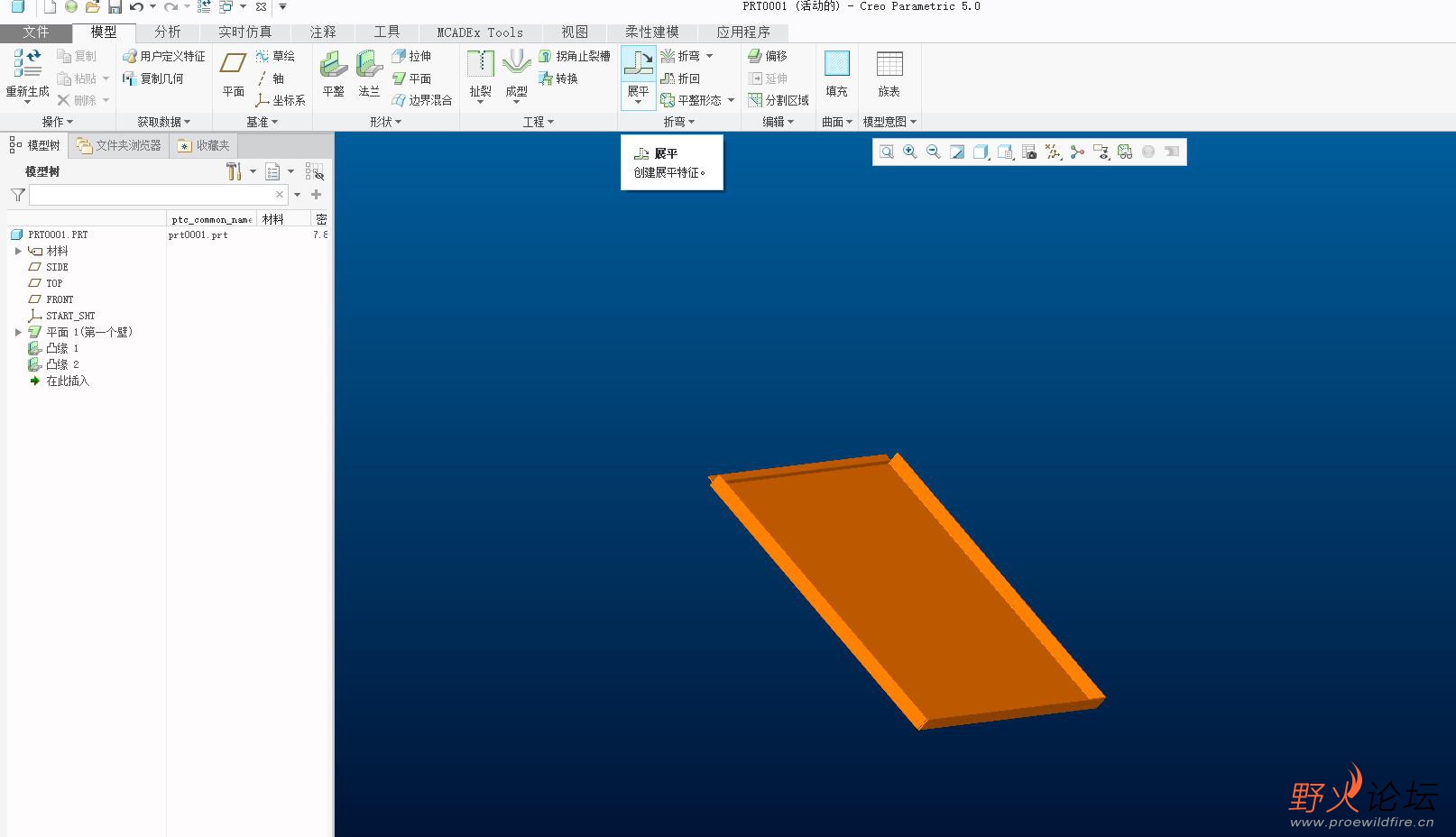
Task: Expand the Bends (折弯) group dropdown
Action: tap(679, 122)
